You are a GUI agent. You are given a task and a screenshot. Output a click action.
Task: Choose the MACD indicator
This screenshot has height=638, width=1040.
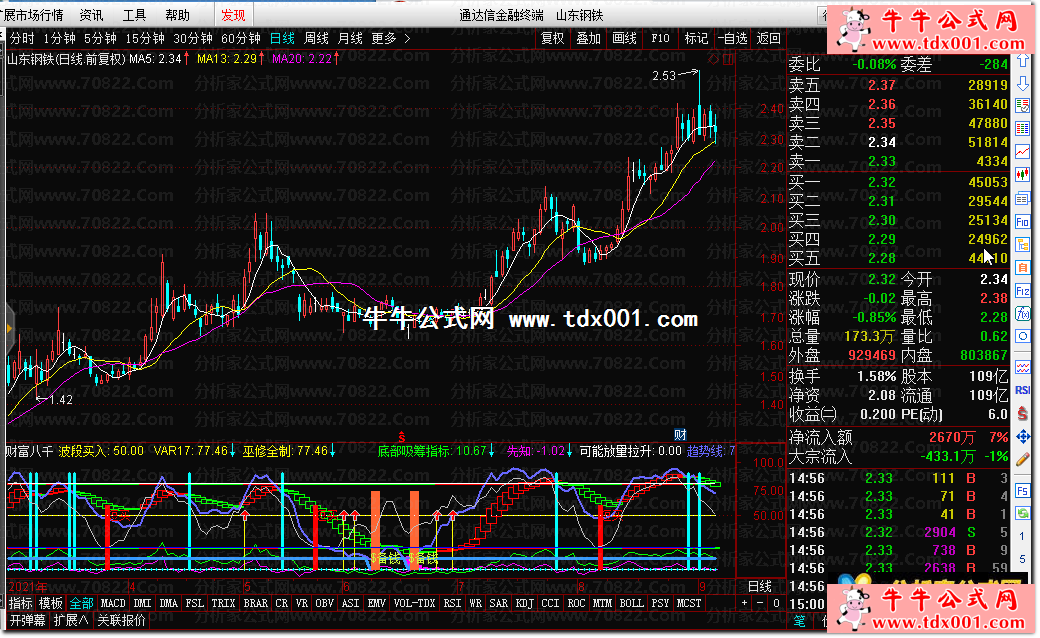pyautogui.click(x=113, y=603)
